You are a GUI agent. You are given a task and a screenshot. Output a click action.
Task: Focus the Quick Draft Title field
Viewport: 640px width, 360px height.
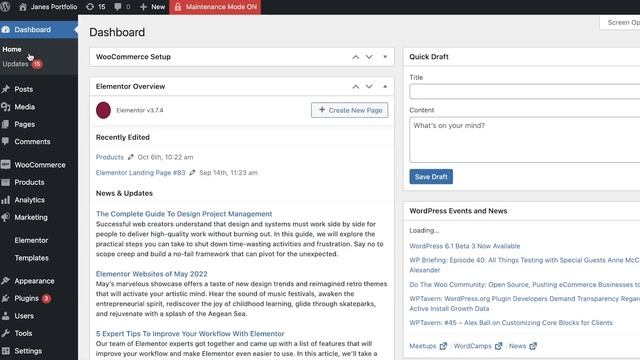(x=524, y=91)
